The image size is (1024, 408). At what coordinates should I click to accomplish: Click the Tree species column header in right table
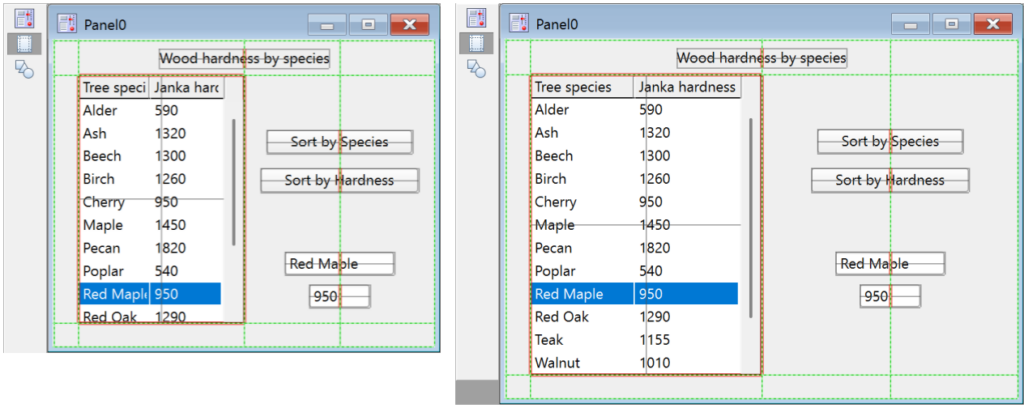582,87
